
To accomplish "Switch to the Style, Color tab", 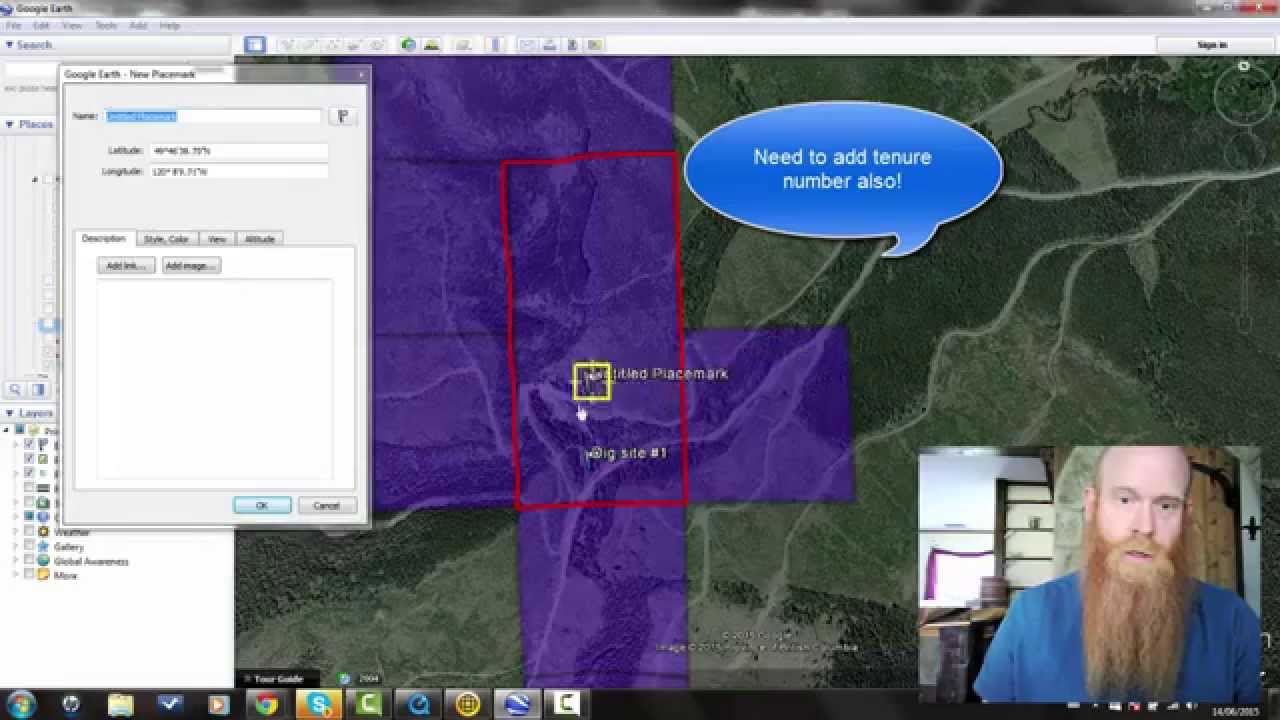I will tap(166, 239).
